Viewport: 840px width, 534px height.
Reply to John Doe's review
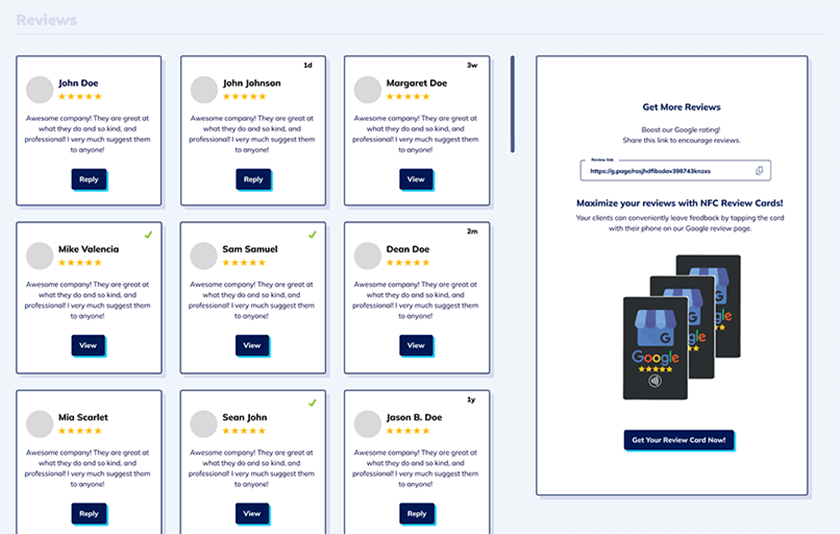[88, 179]
